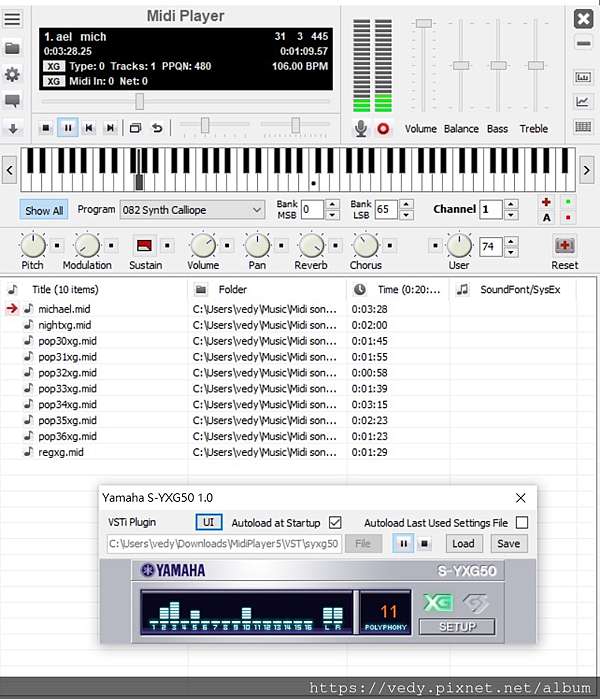This screenshot has height=699, width=600.
Task: Decrease Bank MSB value
Action: pos(332,215)
